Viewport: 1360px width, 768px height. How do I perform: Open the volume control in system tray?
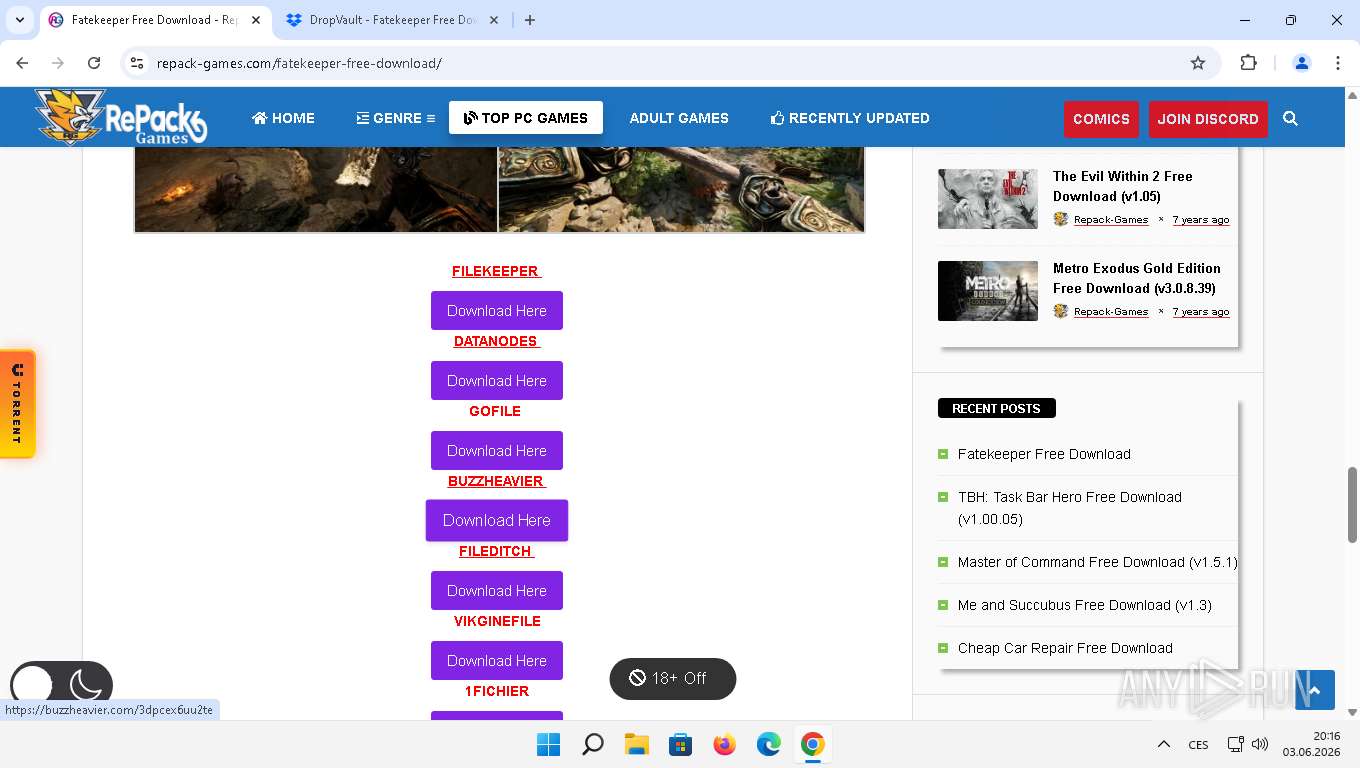(1260, 744)
